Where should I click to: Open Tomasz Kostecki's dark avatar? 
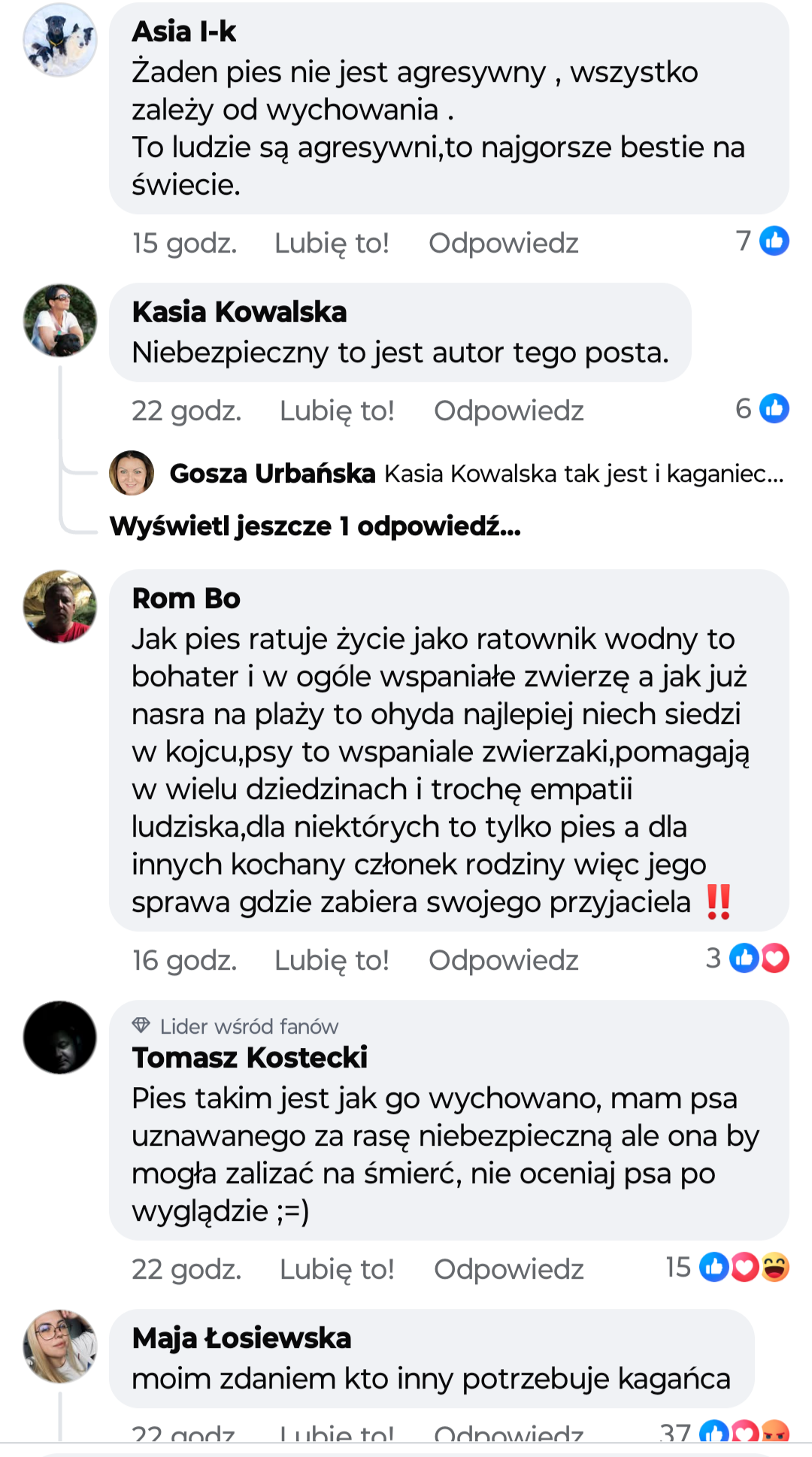(60, 1037)
